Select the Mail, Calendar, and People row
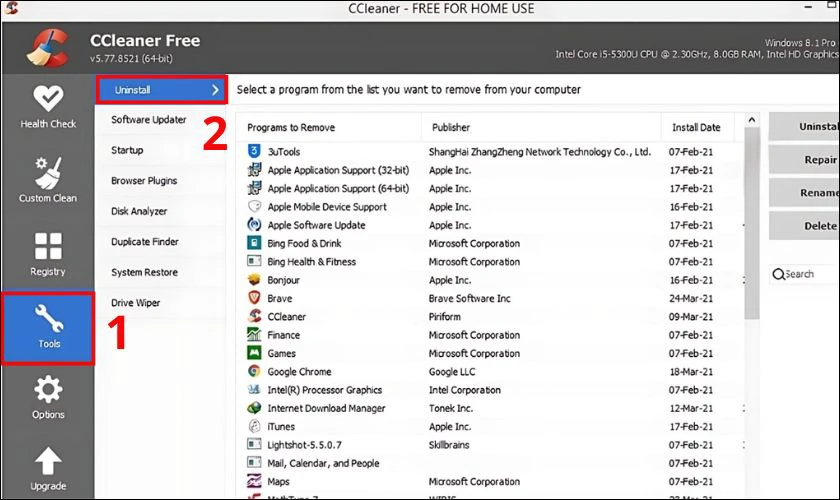Screen dimensions: 840x500 pyautogui.click(x=490, y=463)
